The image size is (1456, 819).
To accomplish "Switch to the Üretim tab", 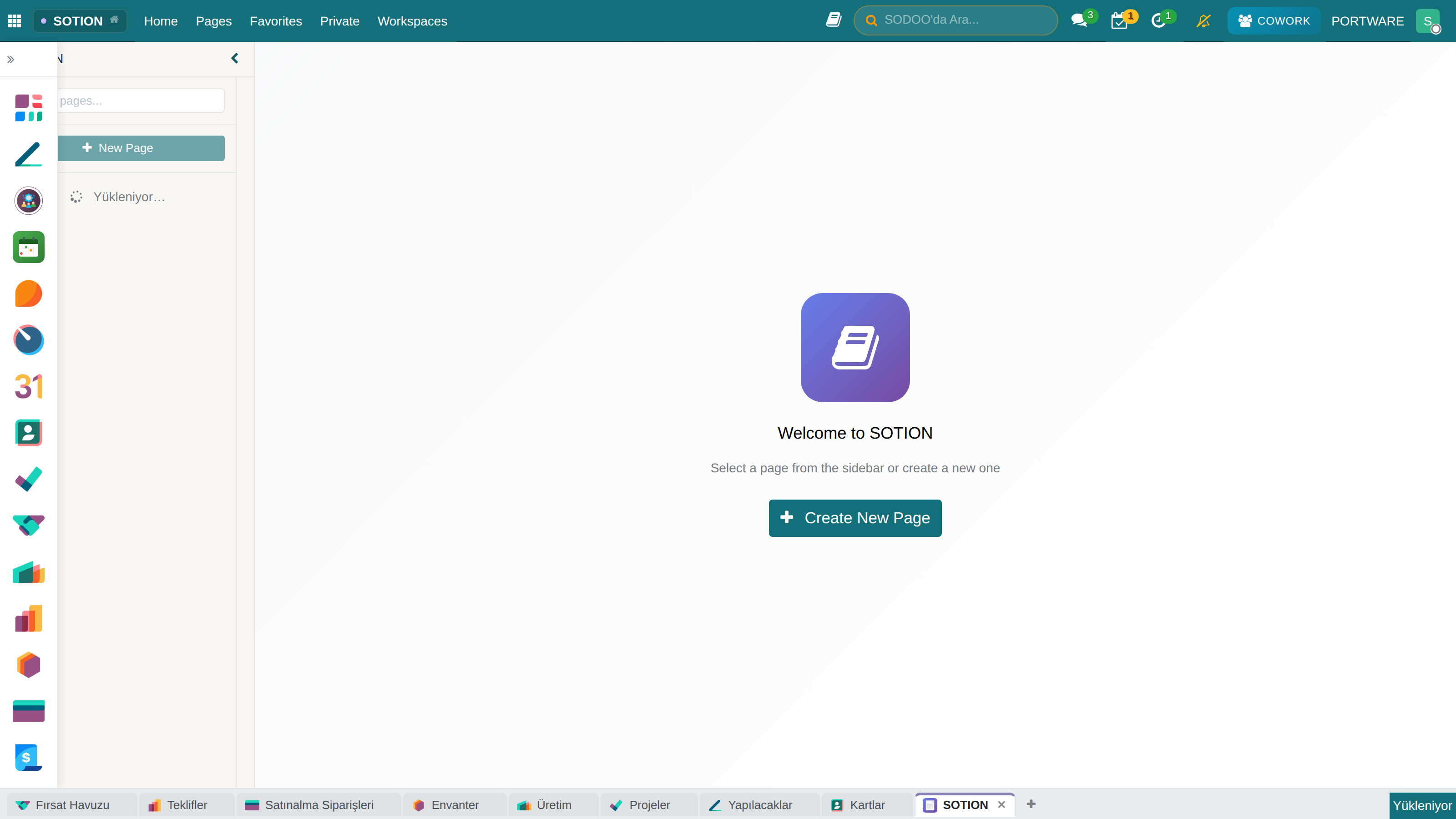I will [x=553, y=805].
